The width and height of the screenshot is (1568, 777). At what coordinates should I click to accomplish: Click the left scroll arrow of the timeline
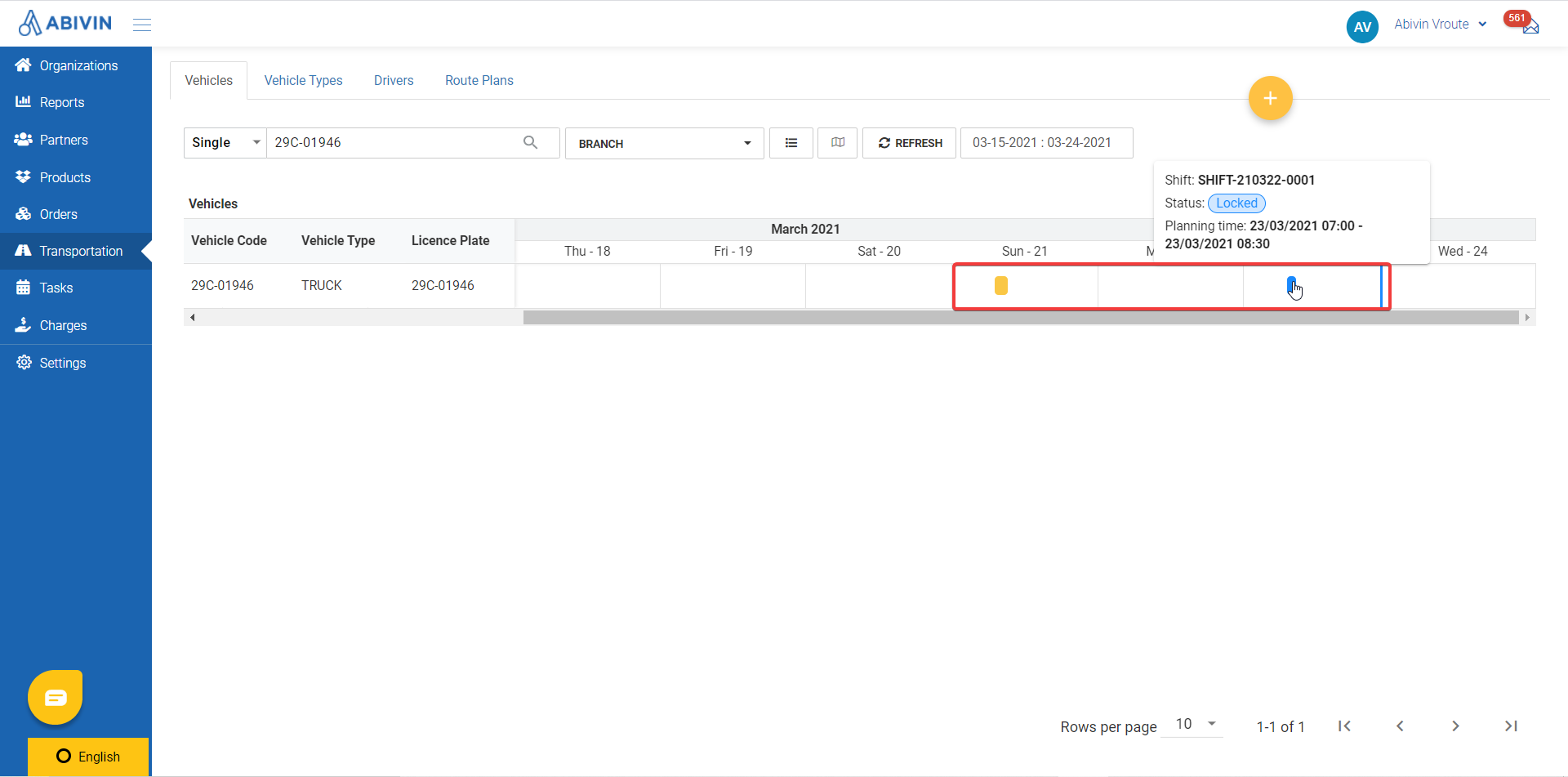coord(192,317)
